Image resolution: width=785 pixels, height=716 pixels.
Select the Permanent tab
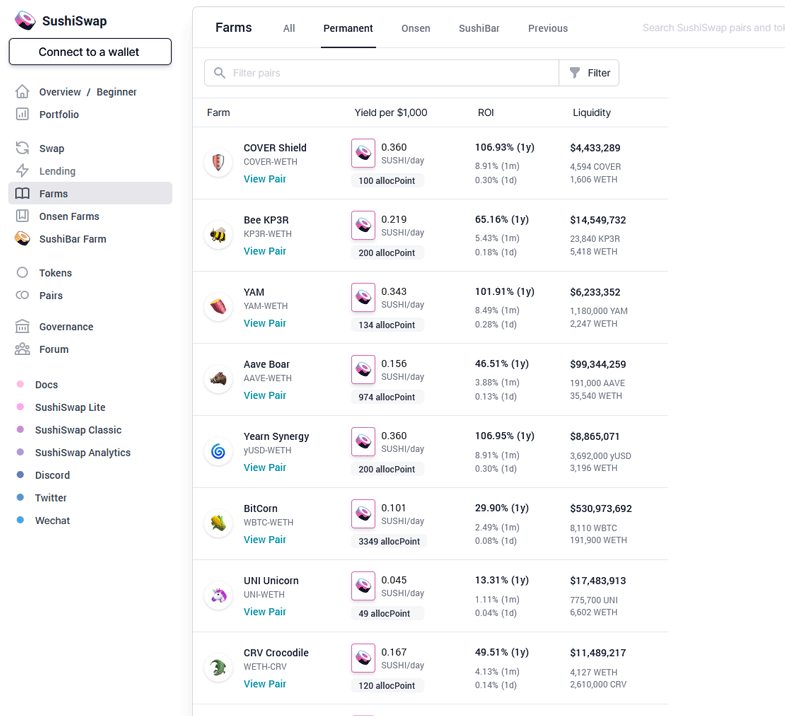click(348, 29)
